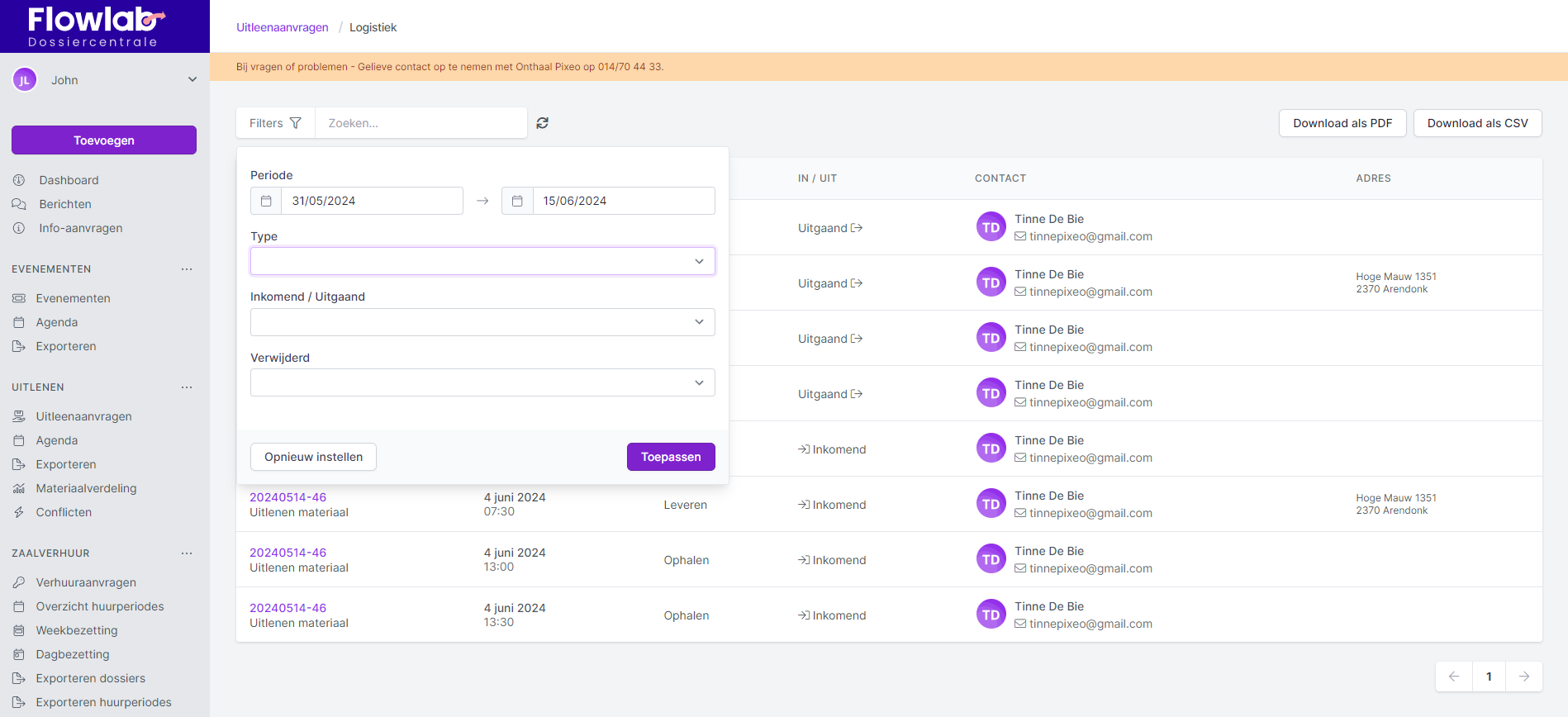This screenshot has width=1568, height=717.
Task: Open Dashboard in the sidebar
Action: point(69,180)
